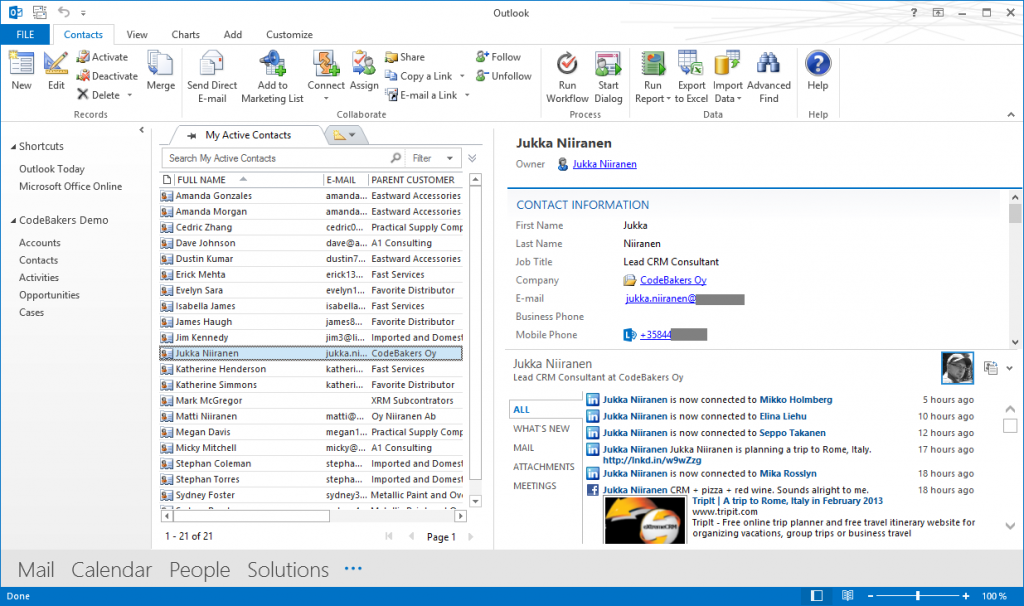The width and height of the screenshot is (1024, 606).
Task: Switch to the Charts ribbon tab
Action: pyautogui.click(x=185, y=35)
